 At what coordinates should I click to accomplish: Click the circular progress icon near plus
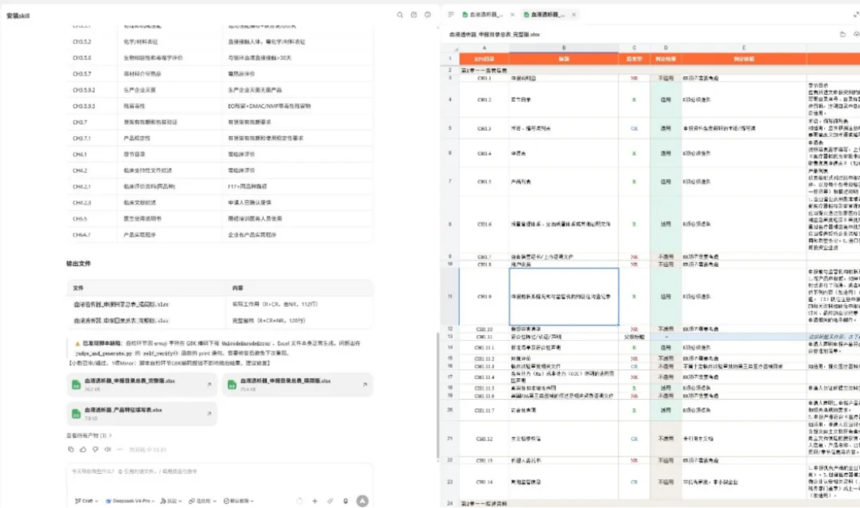point(299,501)
